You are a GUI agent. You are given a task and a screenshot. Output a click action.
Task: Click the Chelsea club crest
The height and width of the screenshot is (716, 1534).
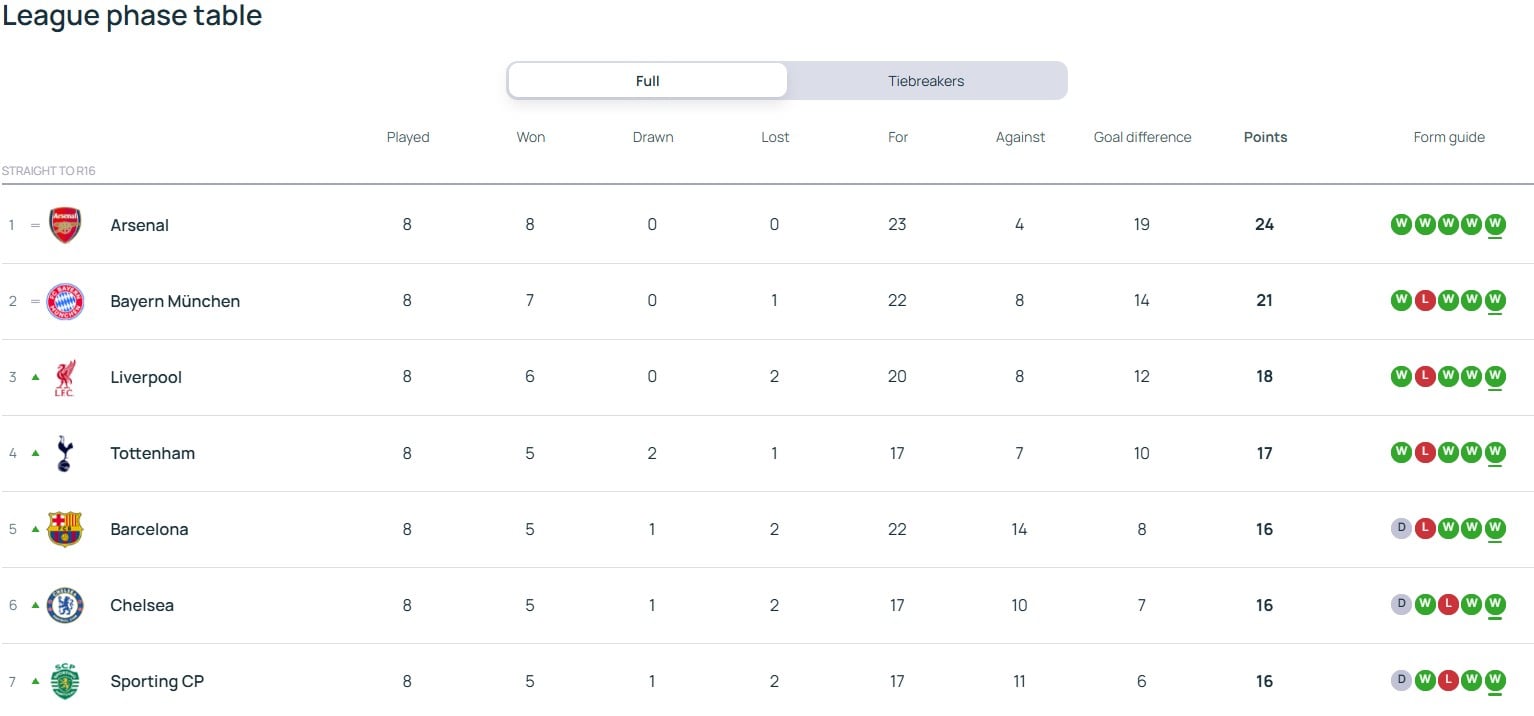pos(65,605)
